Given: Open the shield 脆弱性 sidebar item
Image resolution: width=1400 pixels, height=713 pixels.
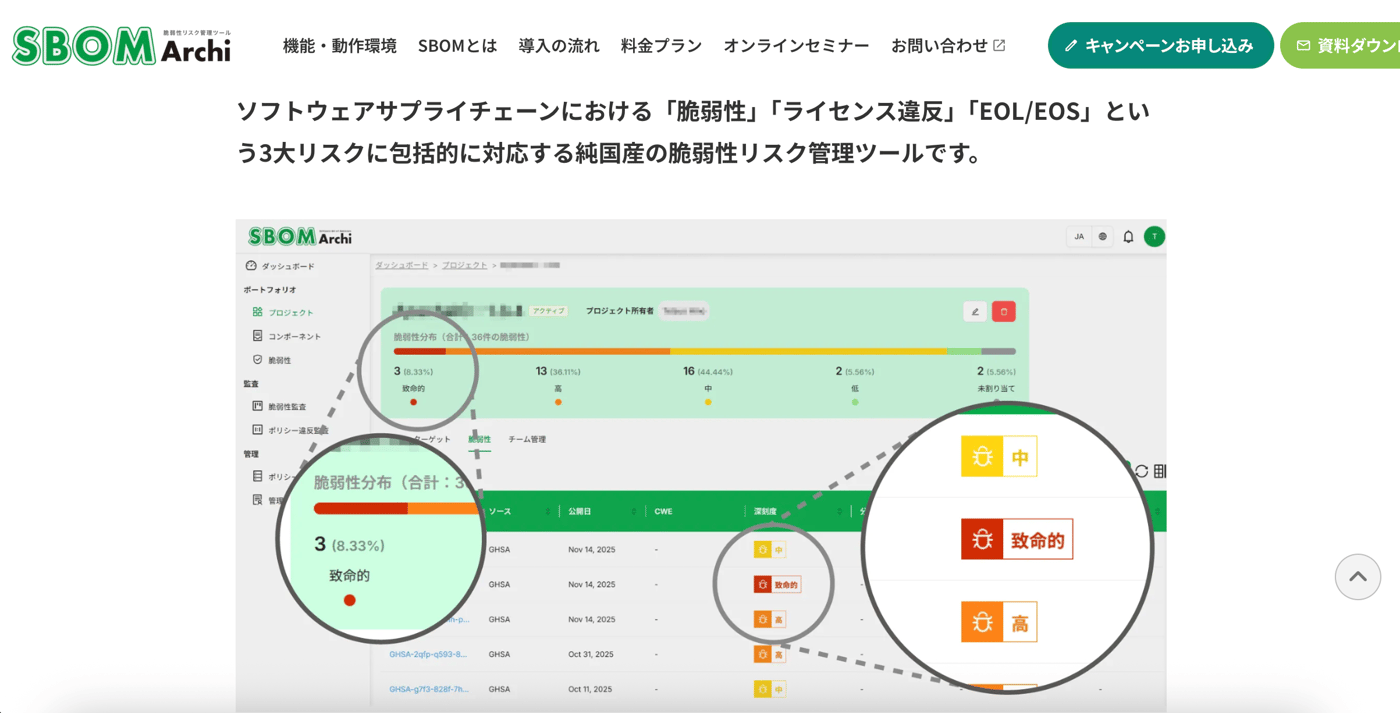Looking at the screenshot, I should (272, 360).
